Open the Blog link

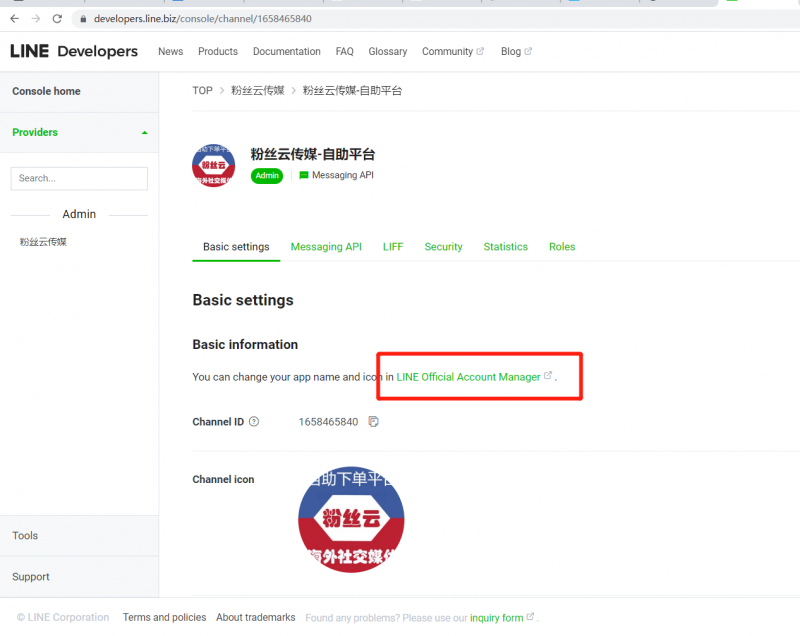pos(511,52)
